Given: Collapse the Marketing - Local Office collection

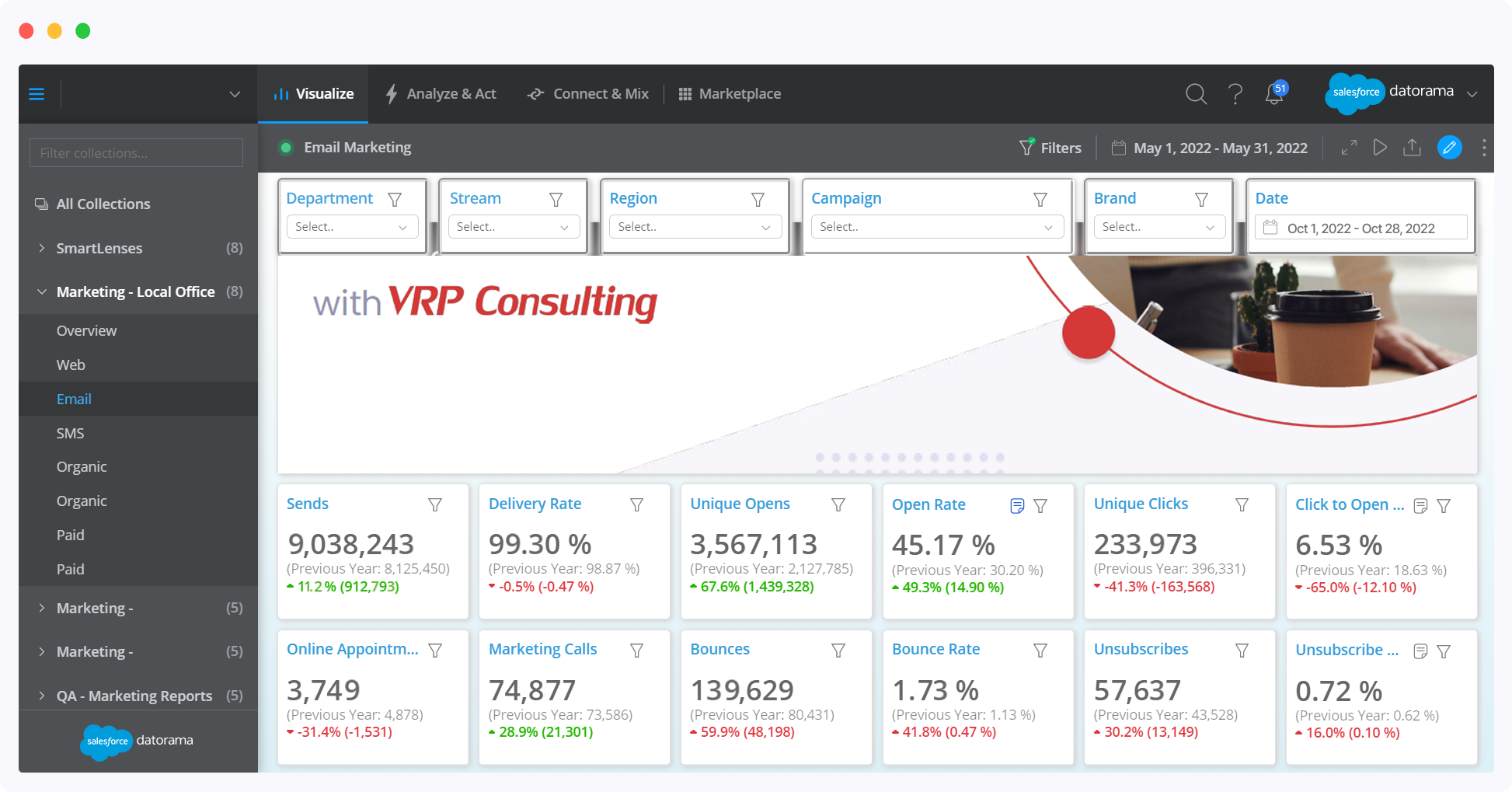Looking at the screenshot, I should (x=42, y=291).
